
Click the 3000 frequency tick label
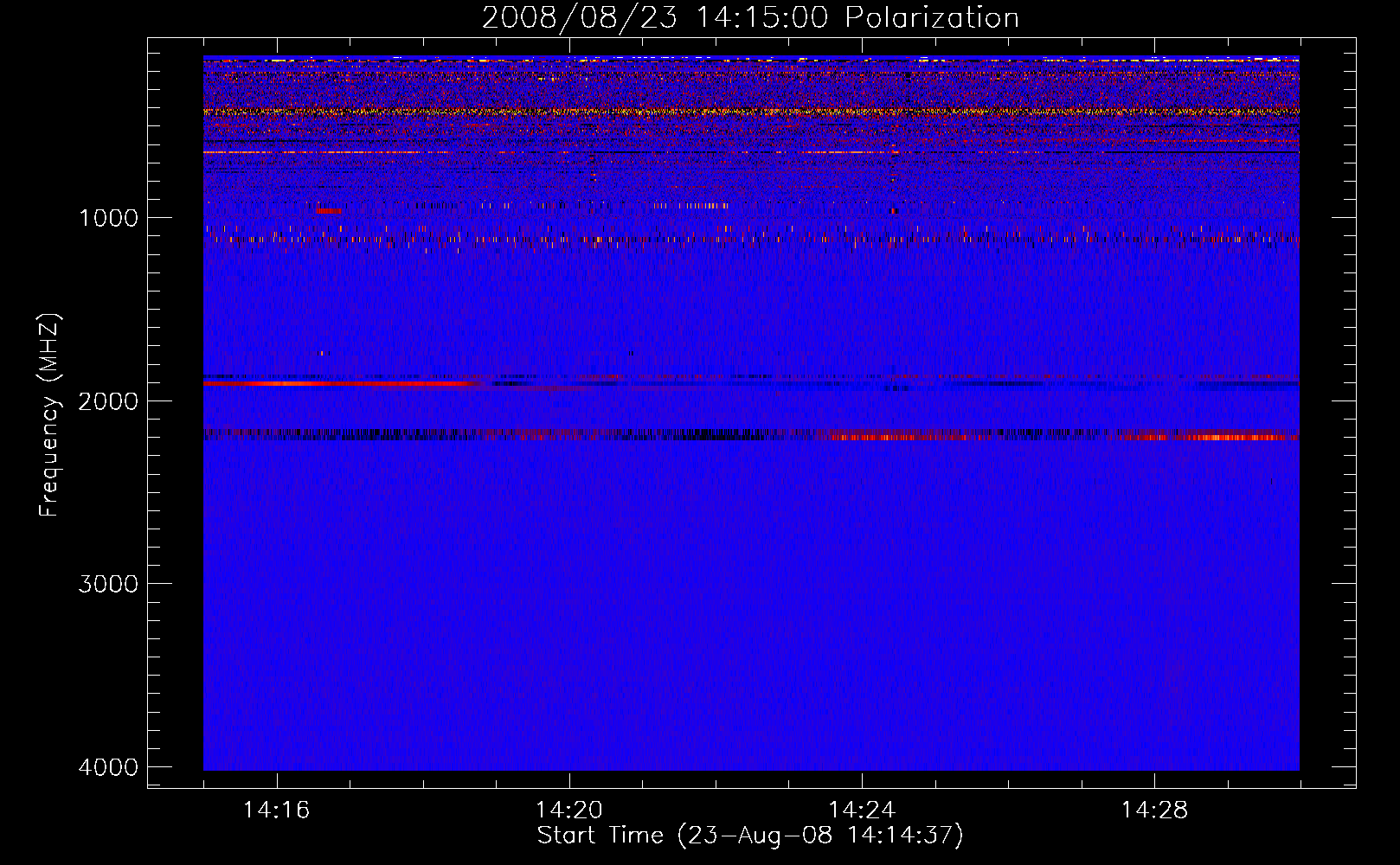(x=108, y=584)
